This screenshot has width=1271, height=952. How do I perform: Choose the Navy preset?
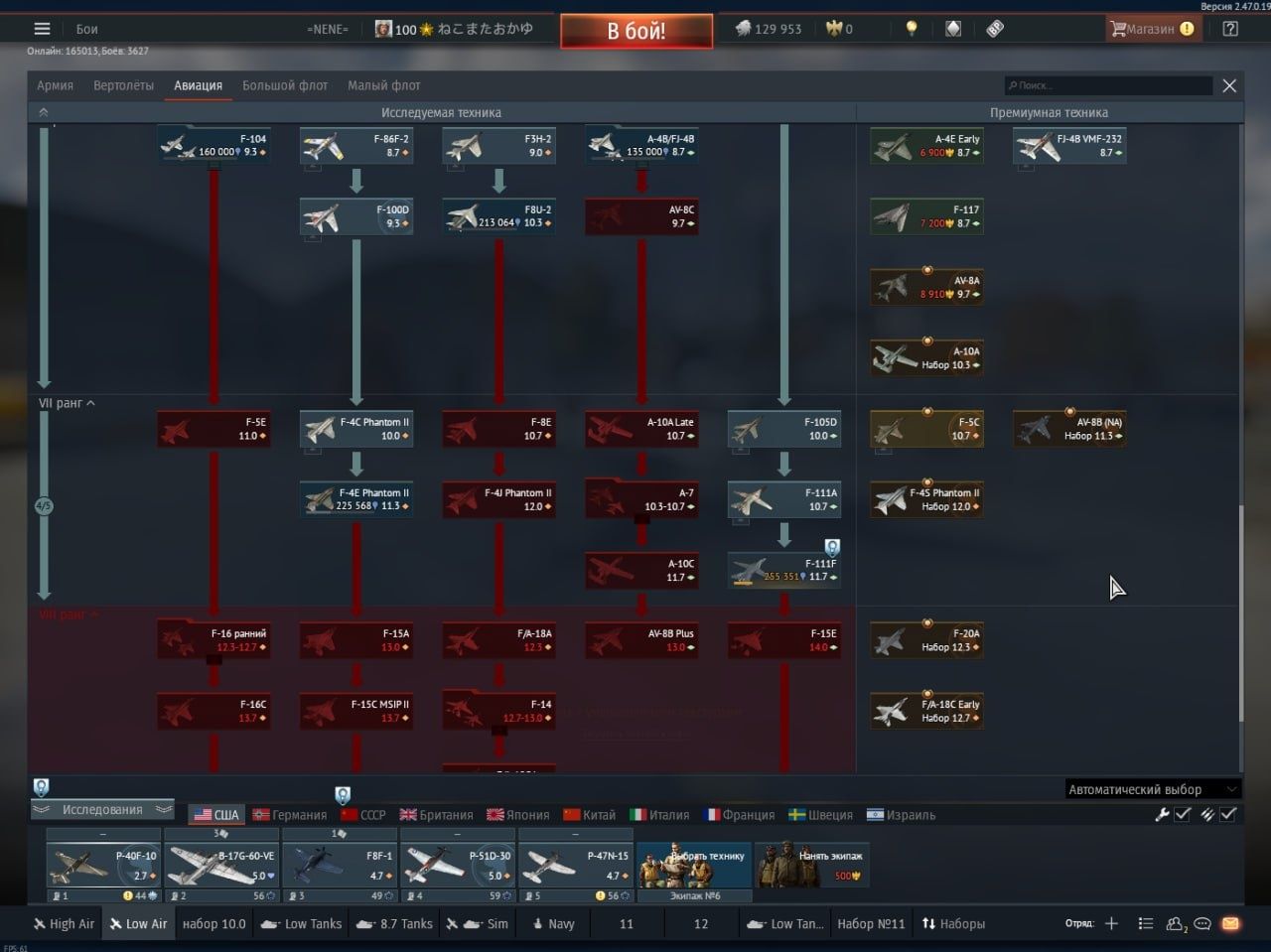pos(553,923)
